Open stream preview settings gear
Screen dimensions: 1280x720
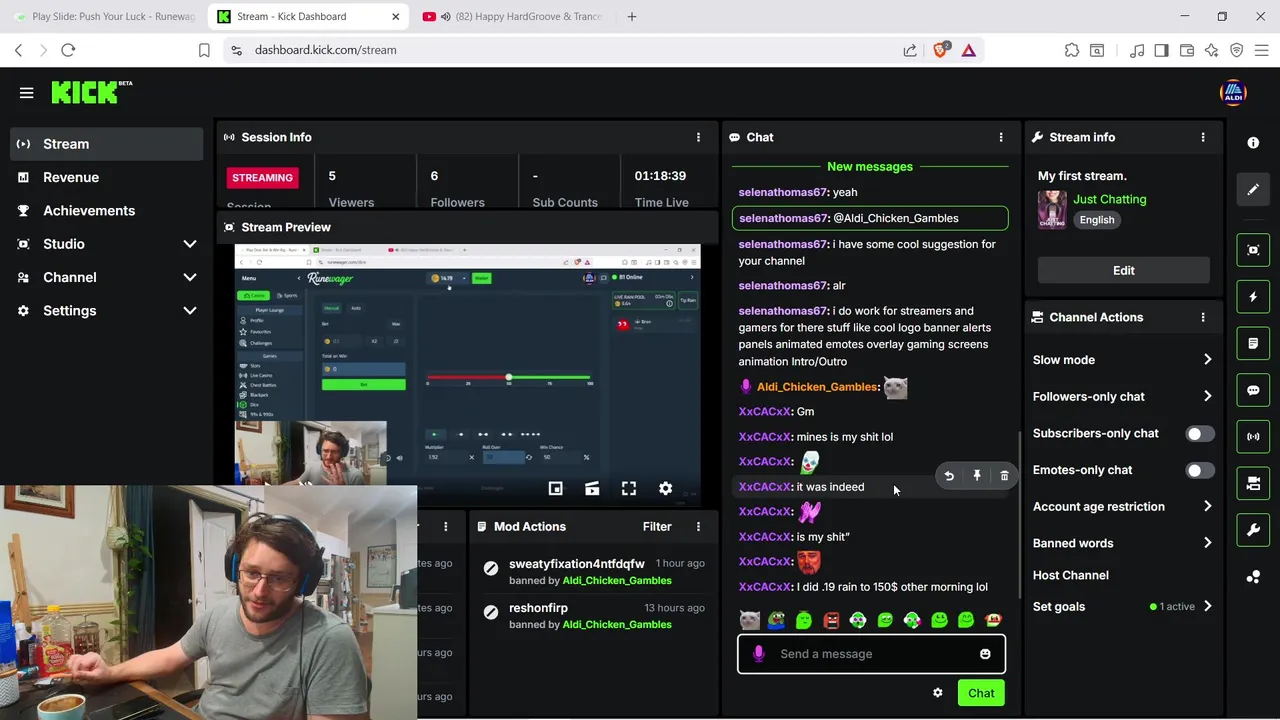point(665,489)
